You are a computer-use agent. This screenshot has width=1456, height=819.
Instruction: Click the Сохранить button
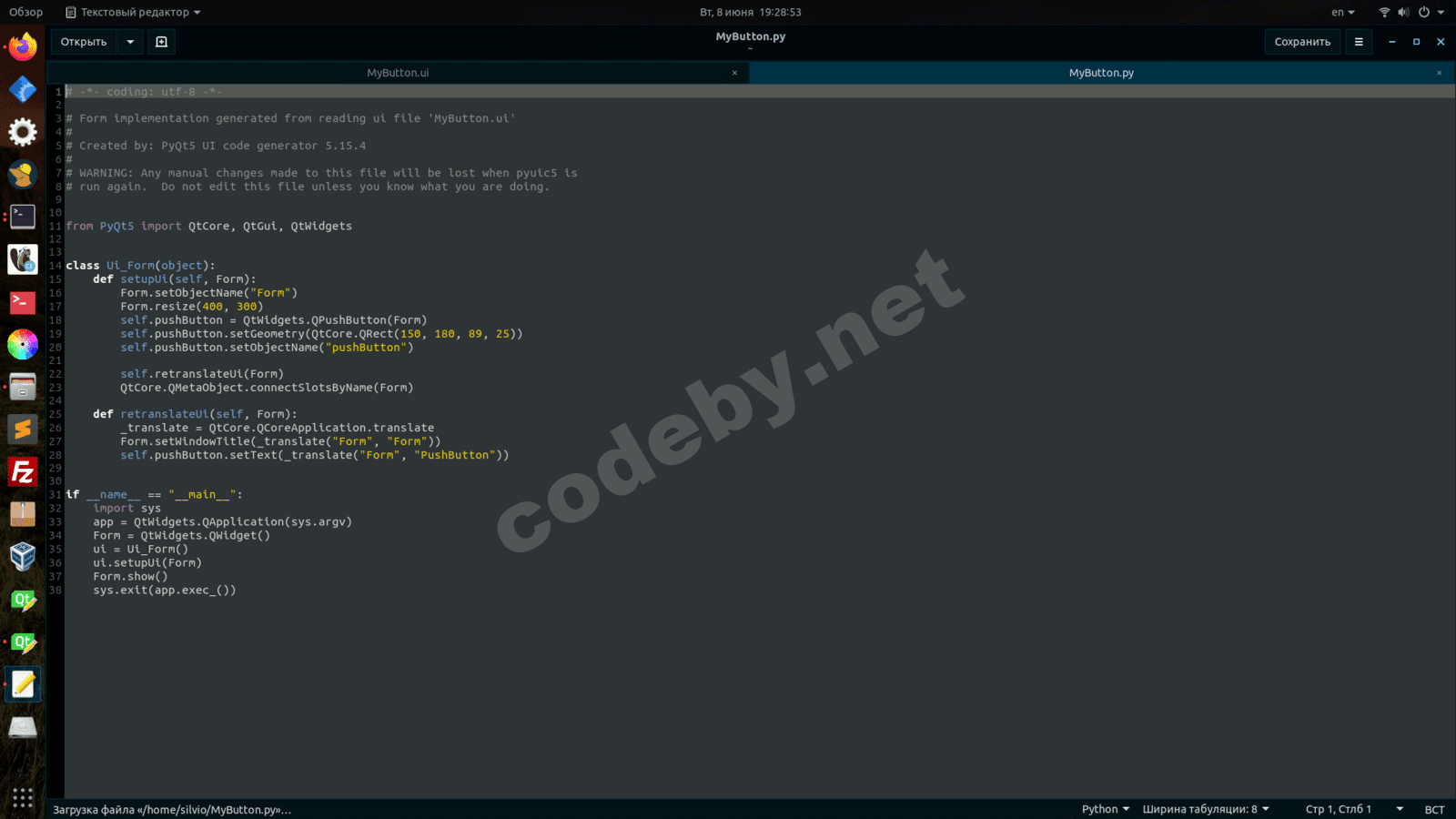coord(1301,42)
